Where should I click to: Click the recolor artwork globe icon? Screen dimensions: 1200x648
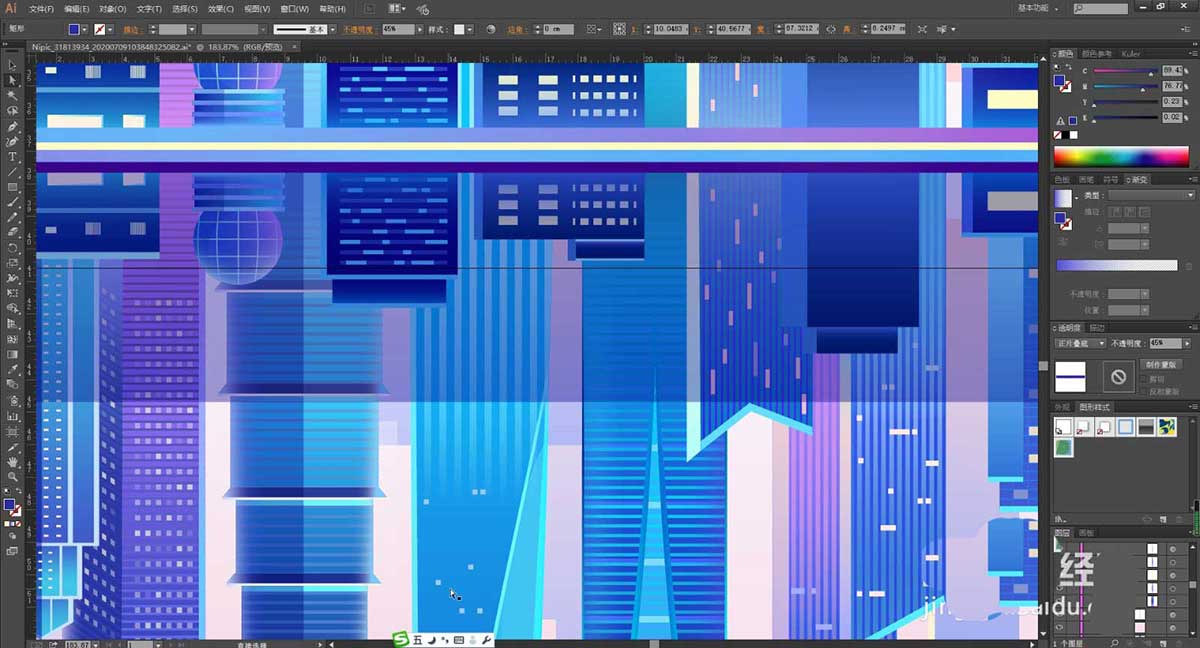[490, 29]
